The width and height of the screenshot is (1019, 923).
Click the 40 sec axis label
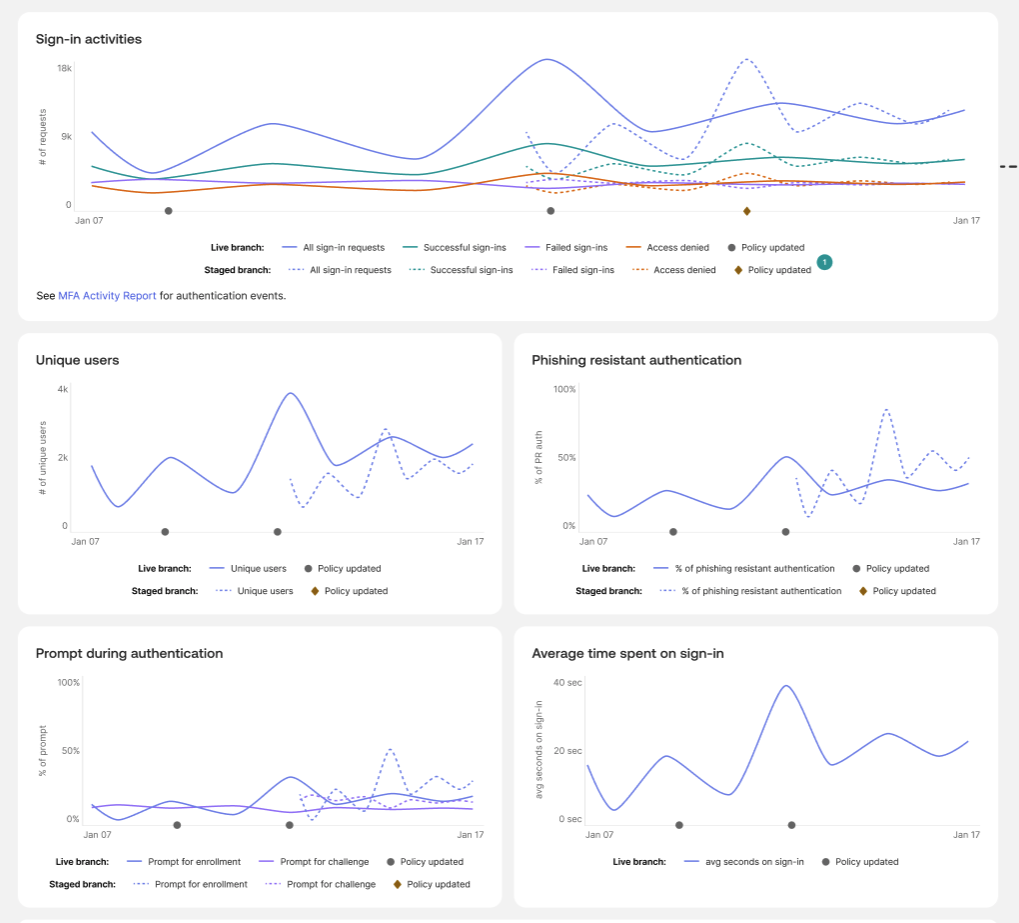[x=567, y=682]
